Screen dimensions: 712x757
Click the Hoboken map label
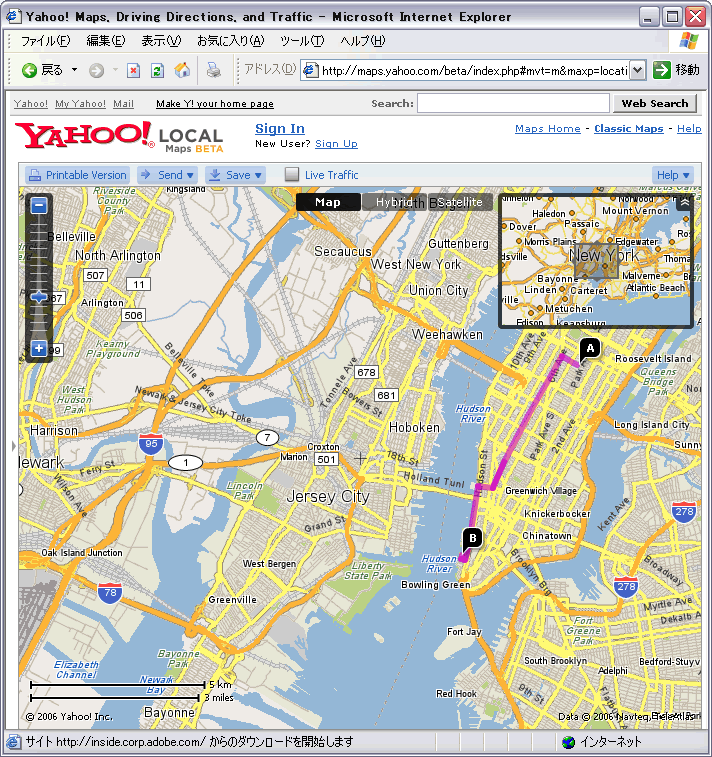415,427
